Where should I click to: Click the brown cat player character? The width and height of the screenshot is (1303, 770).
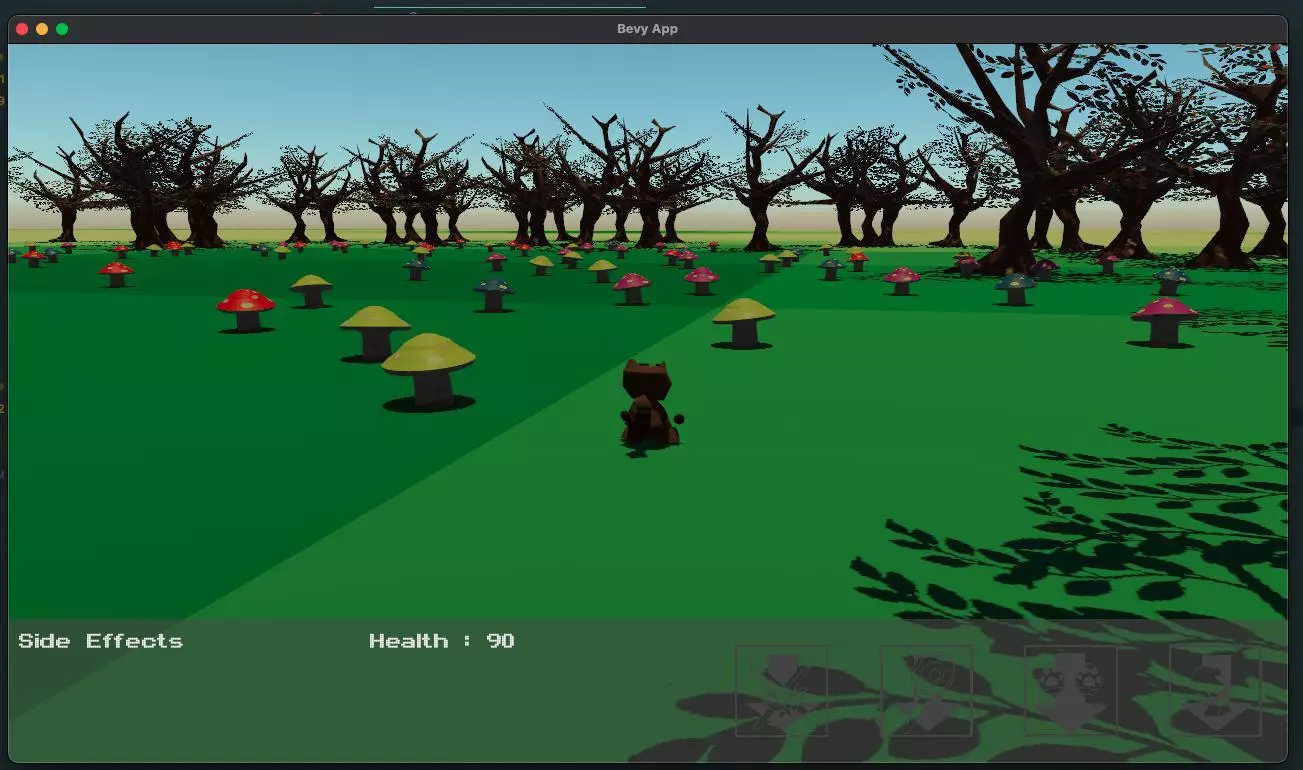pyautogui.click(x=649, y=404)
